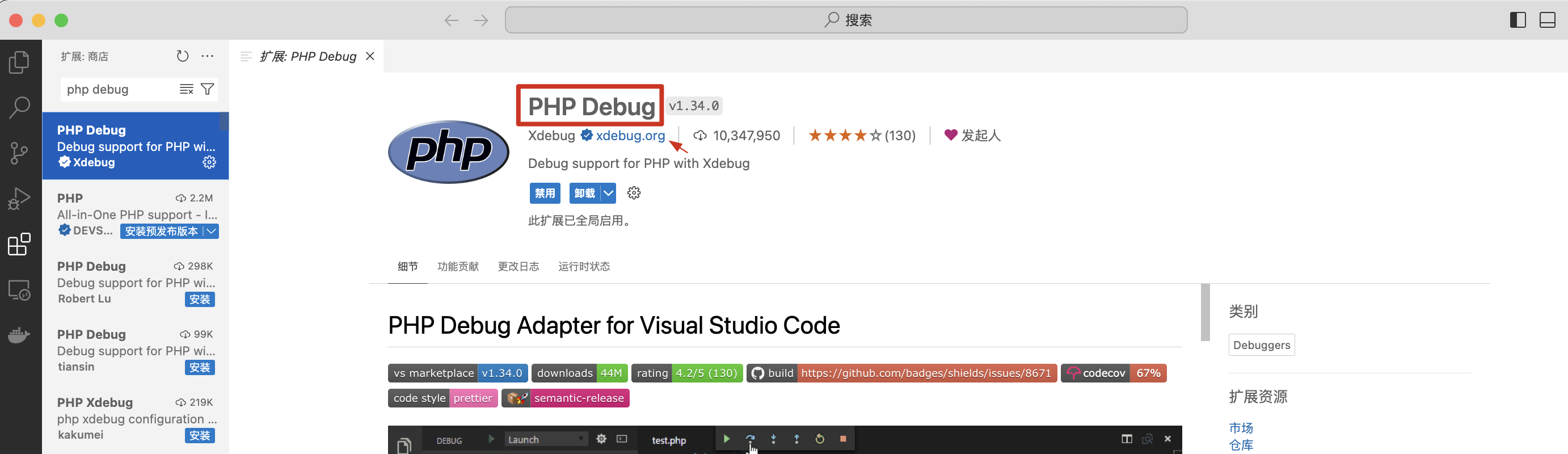Install PHP Debug by tiansin
Viewport: 1568px width, 454px height.
point(200,368)
